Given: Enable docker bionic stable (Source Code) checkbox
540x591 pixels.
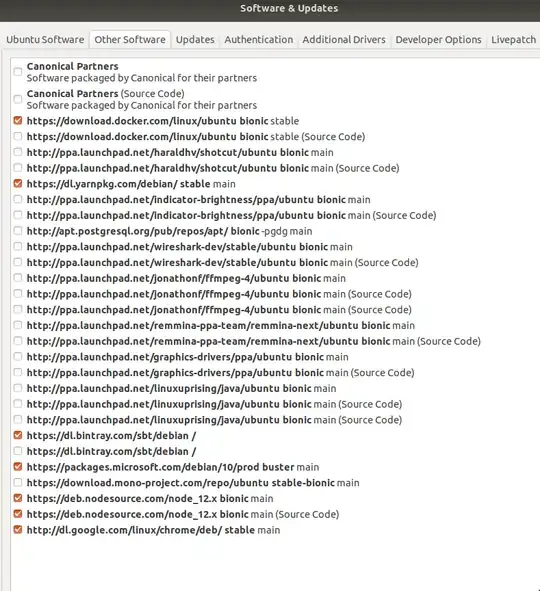Looking at the screenshot, I should pos(18,136).
